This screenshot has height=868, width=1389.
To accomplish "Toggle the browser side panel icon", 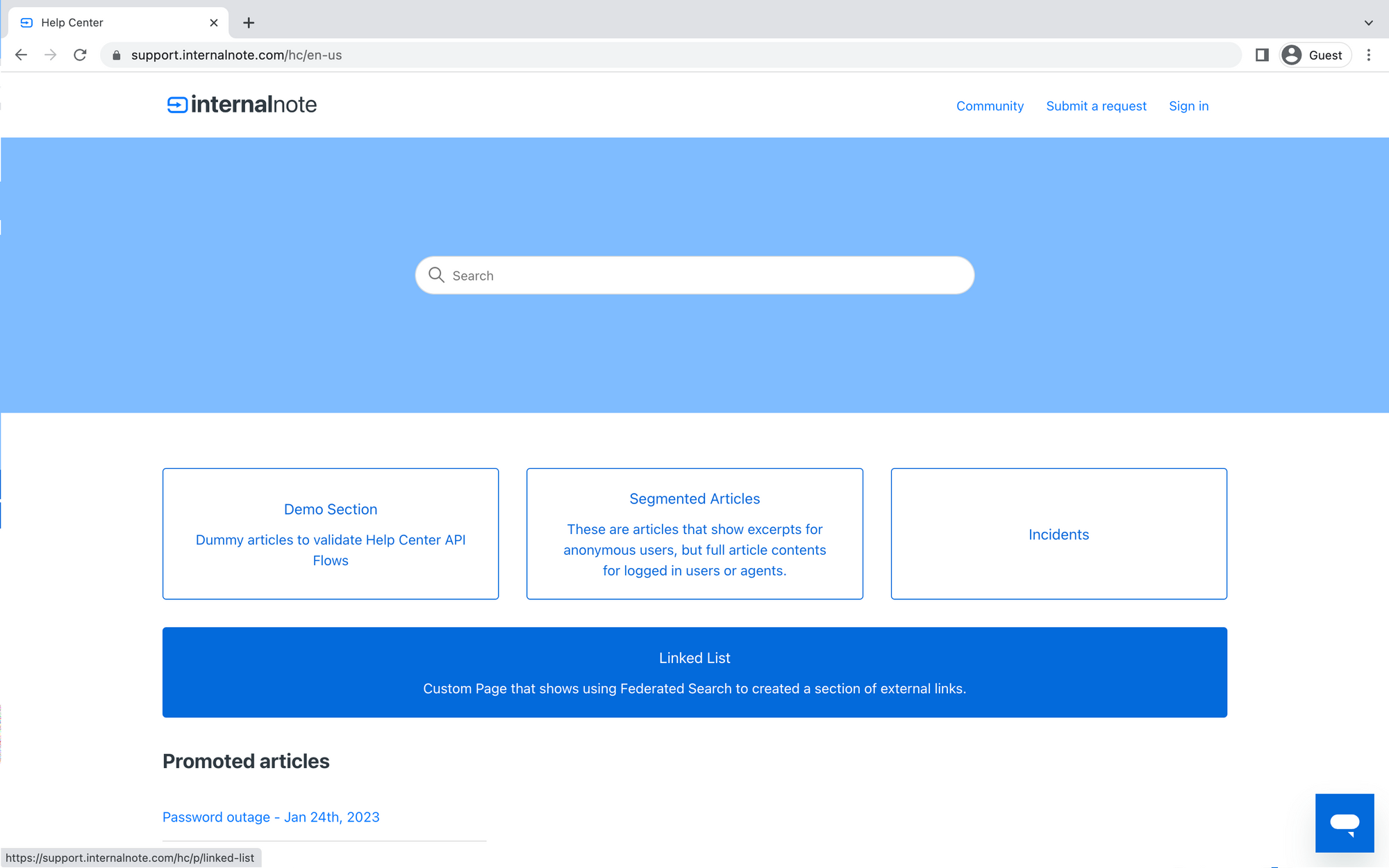I will click(1262, 55).
